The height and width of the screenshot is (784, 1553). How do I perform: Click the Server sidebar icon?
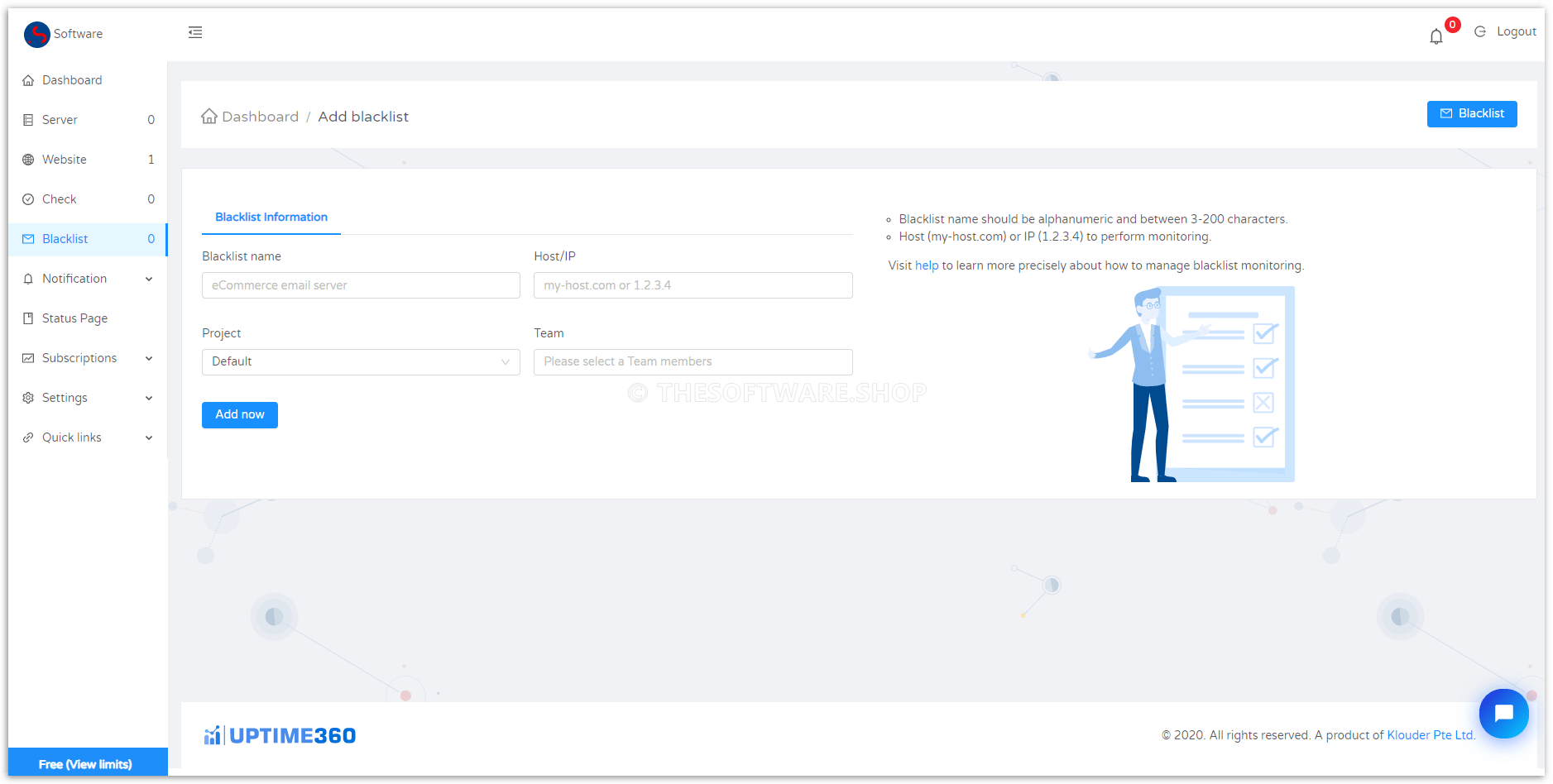click(28, 120)
